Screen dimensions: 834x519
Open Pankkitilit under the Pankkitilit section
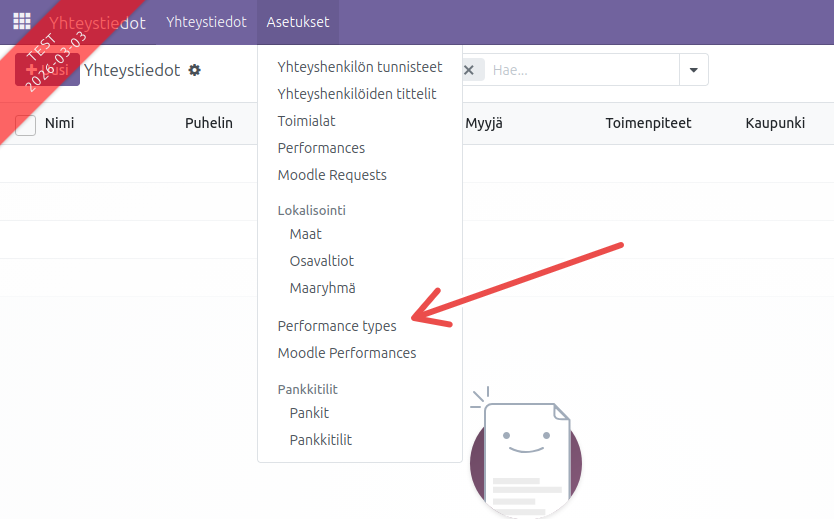click(x=321, y=440)
